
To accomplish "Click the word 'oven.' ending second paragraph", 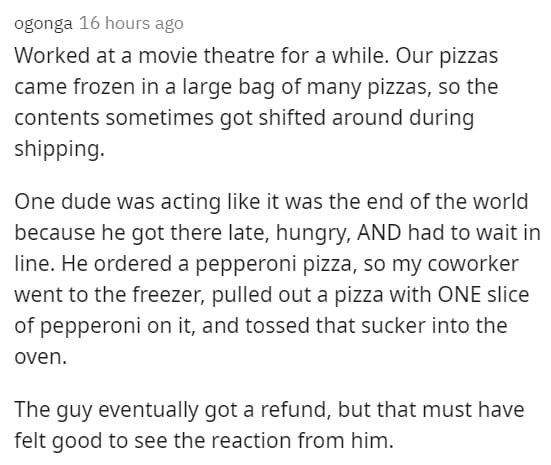I will pos(41,357).
